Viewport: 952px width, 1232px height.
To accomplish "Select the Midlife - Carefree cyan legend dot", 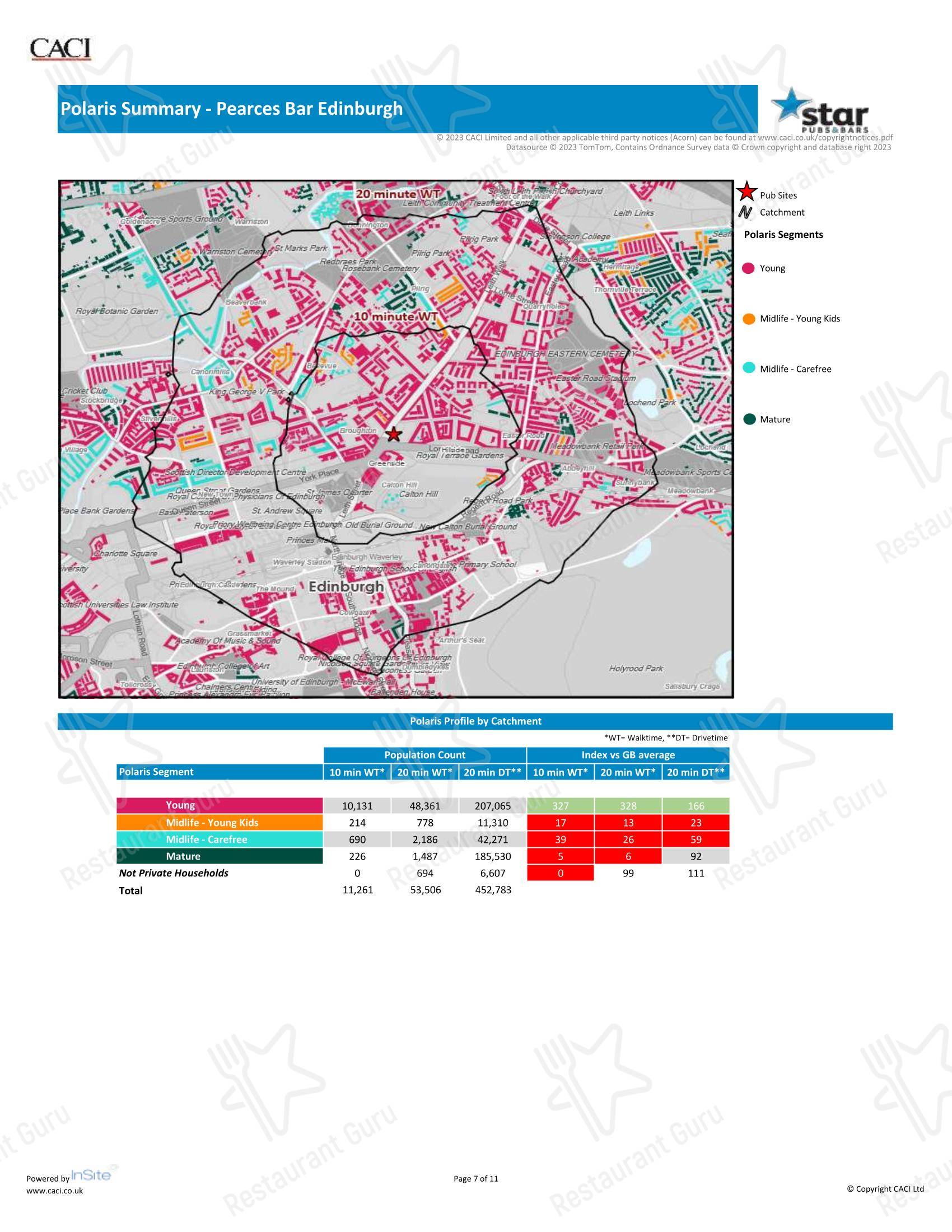I will (749, 369).
